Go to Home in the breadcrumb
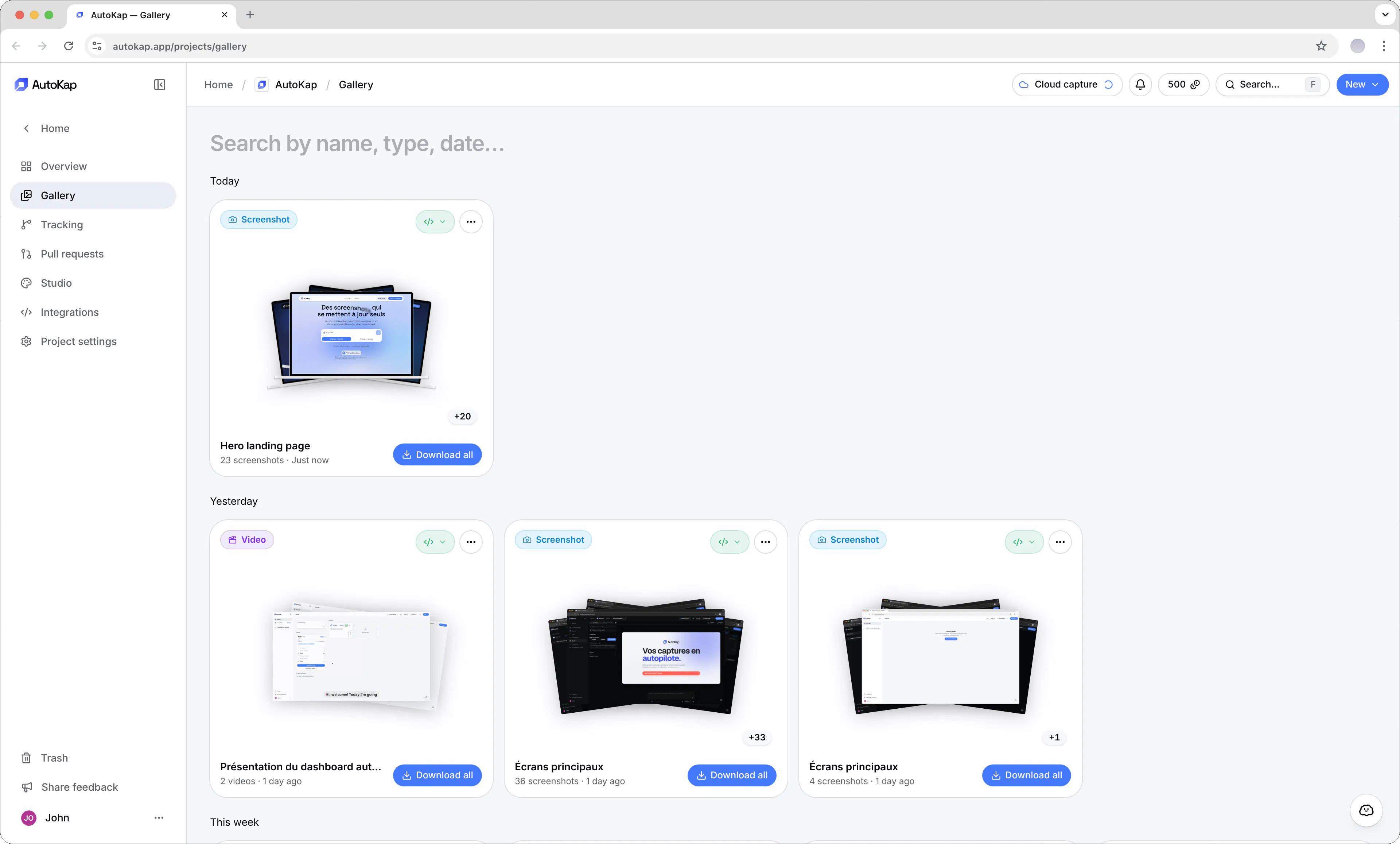The image size is (1400, 844). click(x=218, y=85)
